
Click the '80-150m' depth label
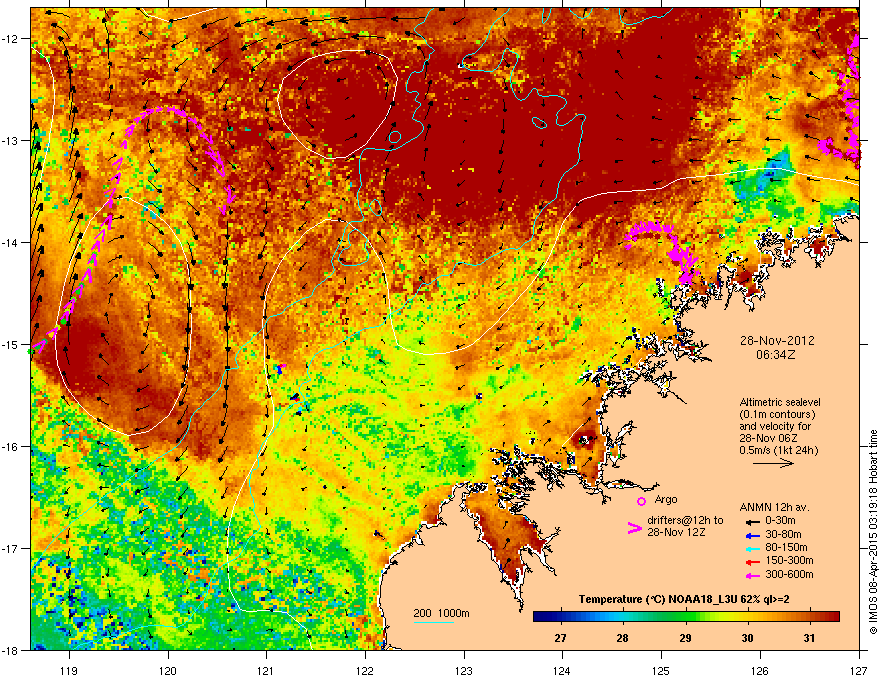786,548
